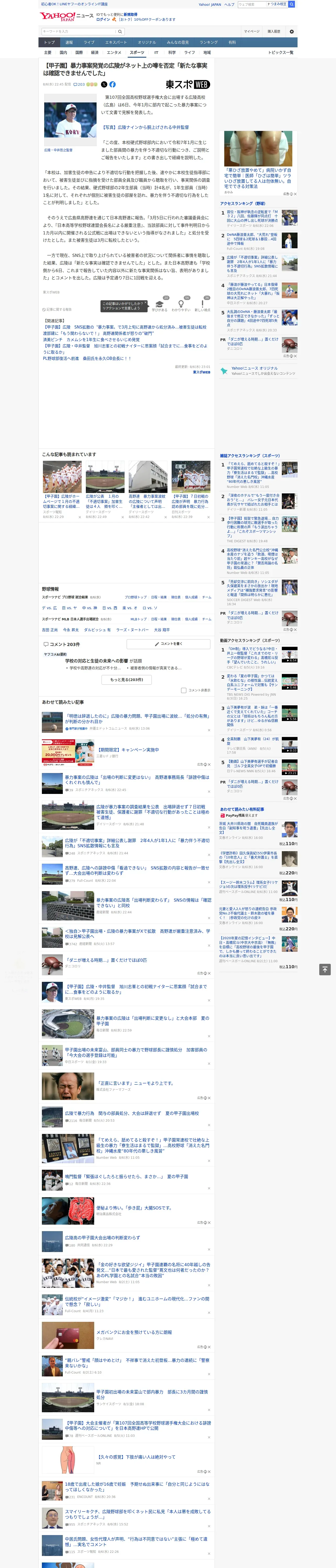Screen dimensions: 336x1568
Task: Open the 初心者OK！LINEヤフーのオンラインIT講座 banner link
Action: pyautogui.click(x=74, y=4)
